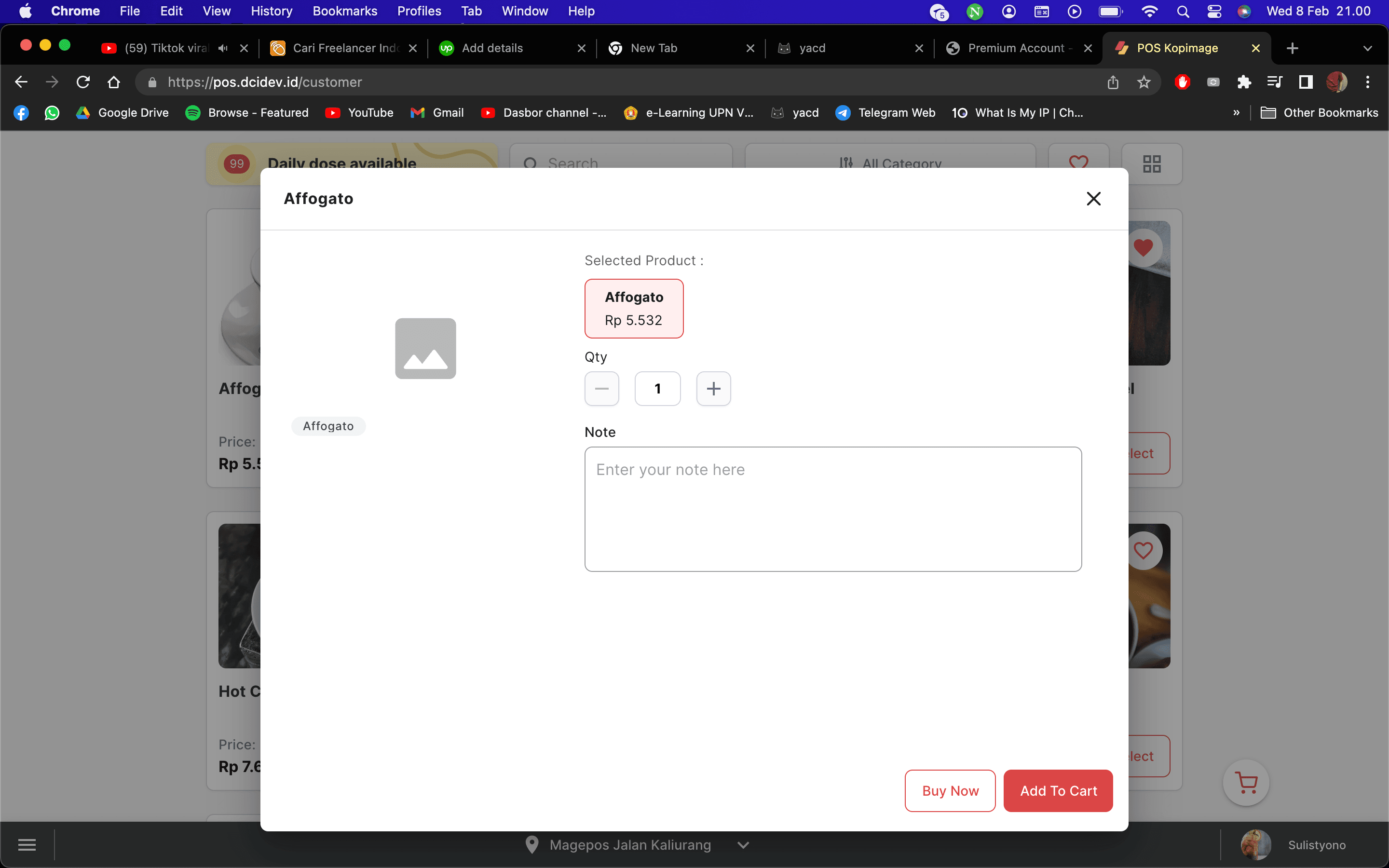Unfavorite the top-right product's filled heart
This screenshot has height=868, width=1389.
pos(1143,248)
